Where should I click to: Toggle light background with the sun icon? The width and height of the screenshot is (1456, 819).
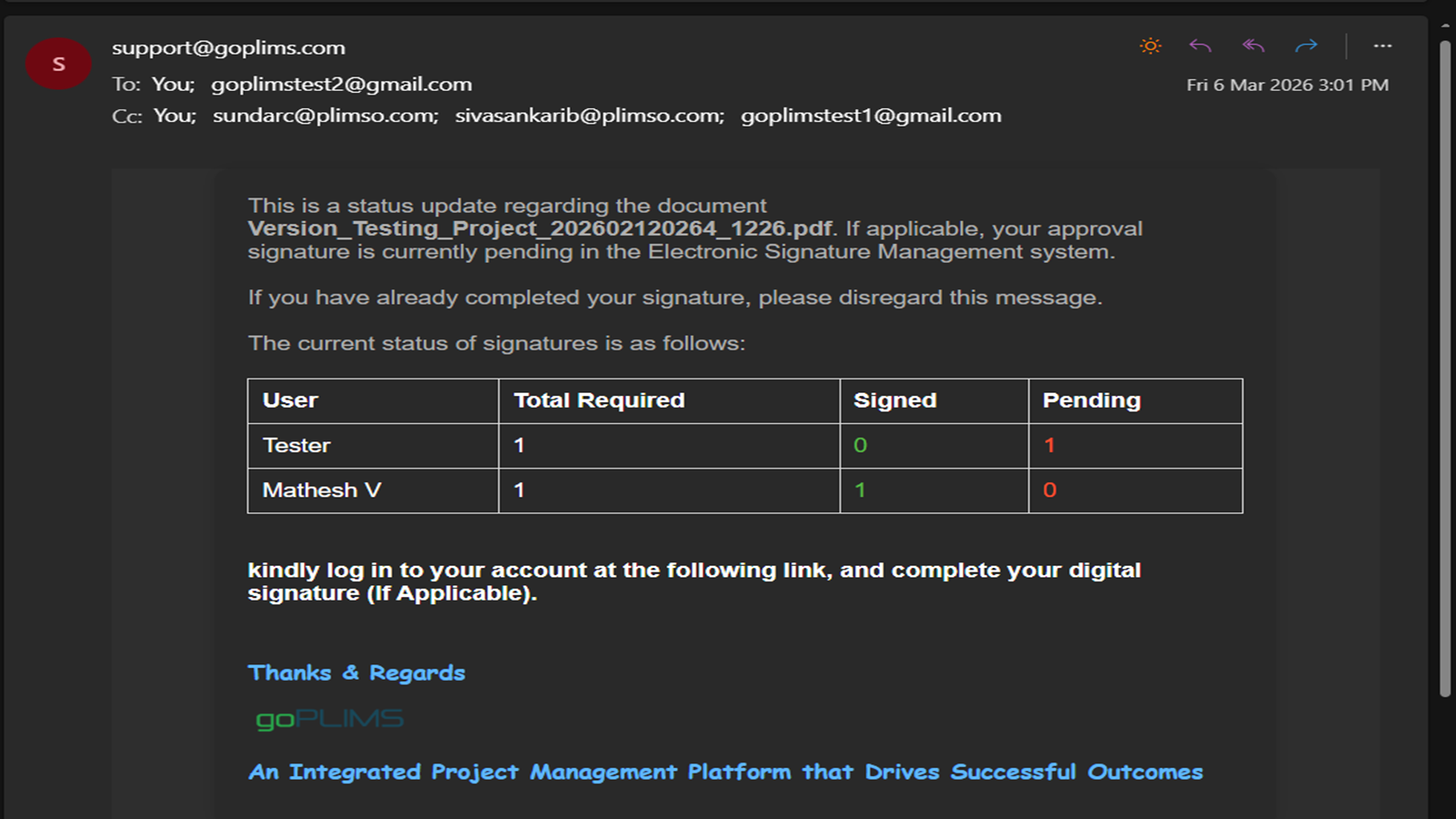pos(1150,45)
